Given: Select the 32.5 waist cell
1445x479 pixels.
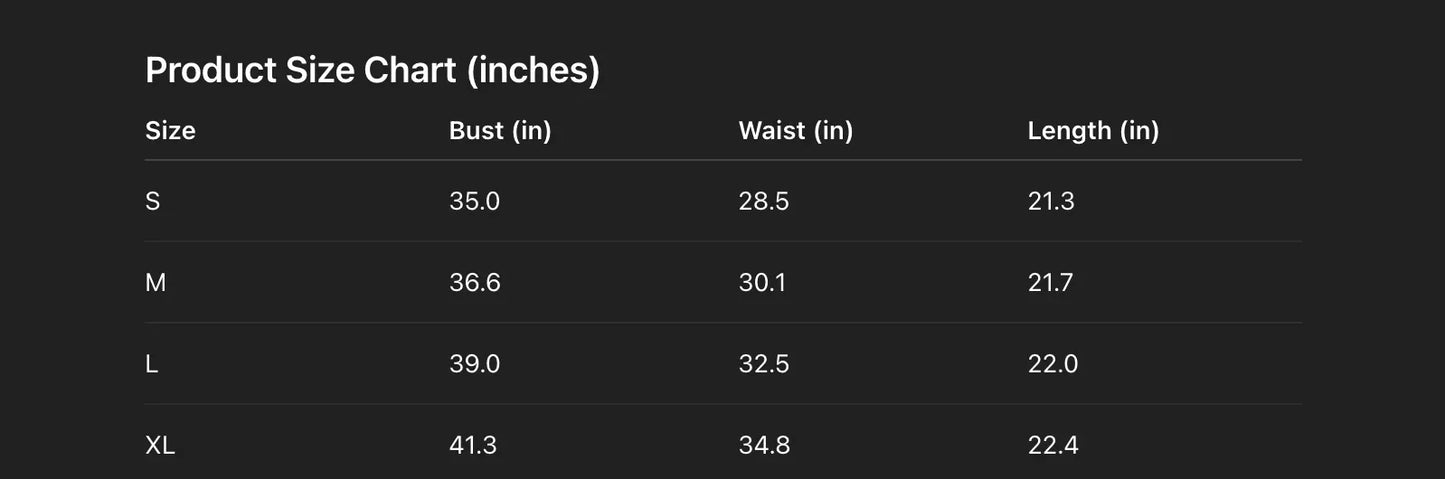Looking at the screenshot, I should pyautogui.click(x=764, y=364).
